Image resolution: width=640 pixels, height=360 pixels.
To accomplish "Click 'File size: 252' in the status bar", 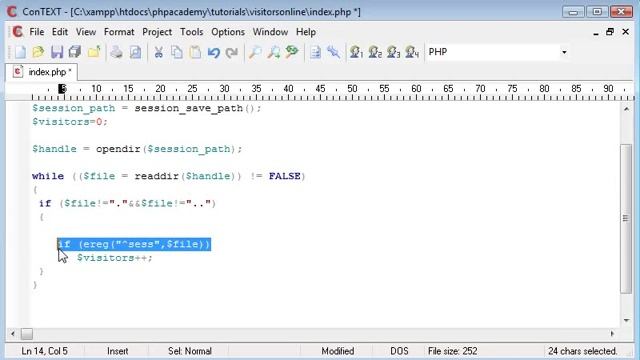I will pos(452,351).
